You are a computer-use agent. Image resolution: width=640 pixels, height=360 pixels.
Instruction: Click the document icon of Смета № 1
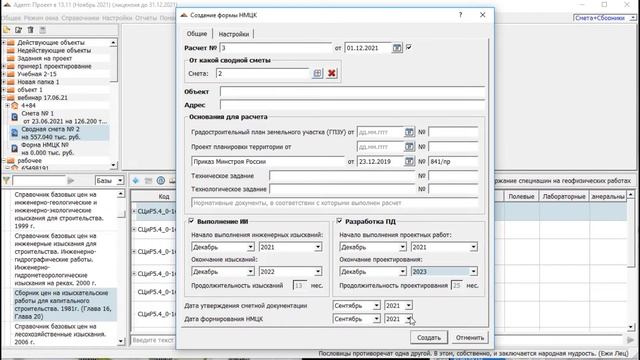pyautogui.click(x=14, y=117)
